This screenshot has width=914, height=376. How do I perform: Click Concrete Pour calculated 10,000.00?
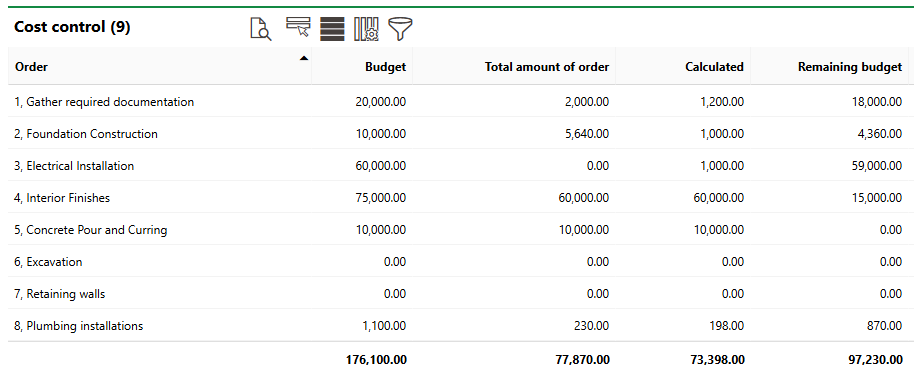718,230
